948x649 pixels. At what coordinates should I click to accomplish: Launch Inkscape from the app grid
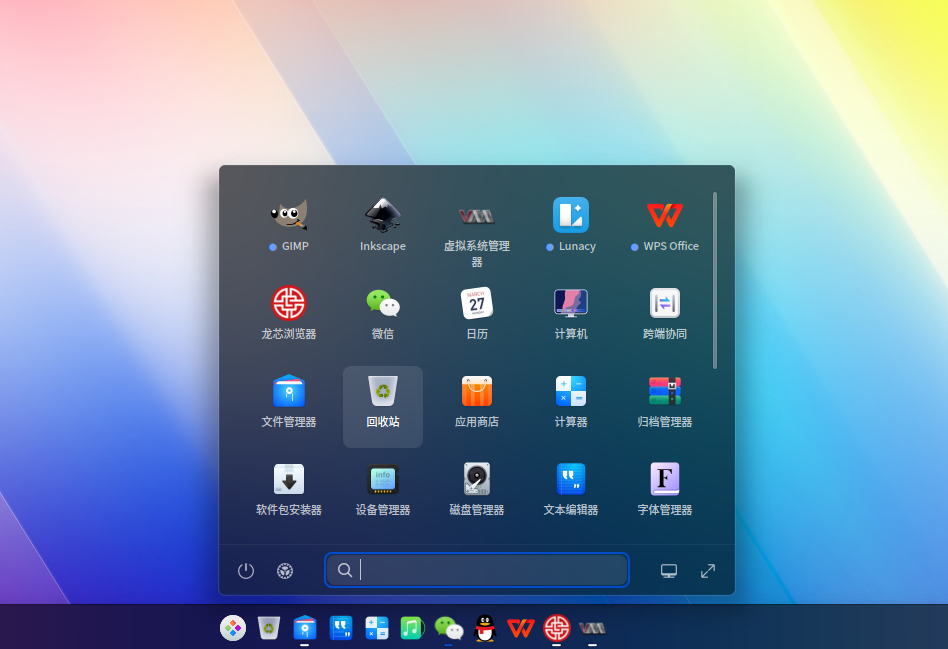pyautogui.click(x=383, y=224)
